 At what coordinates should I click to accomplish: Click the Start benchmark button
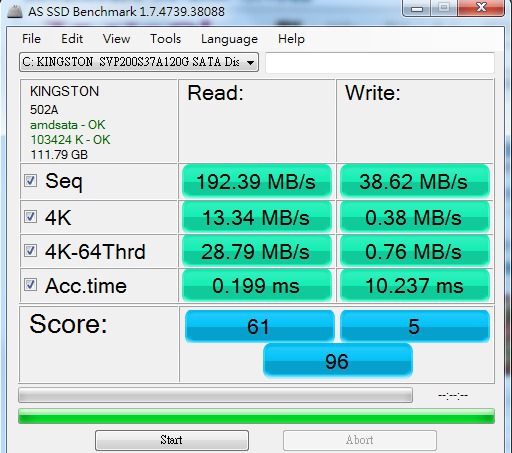tap(172, 440)
